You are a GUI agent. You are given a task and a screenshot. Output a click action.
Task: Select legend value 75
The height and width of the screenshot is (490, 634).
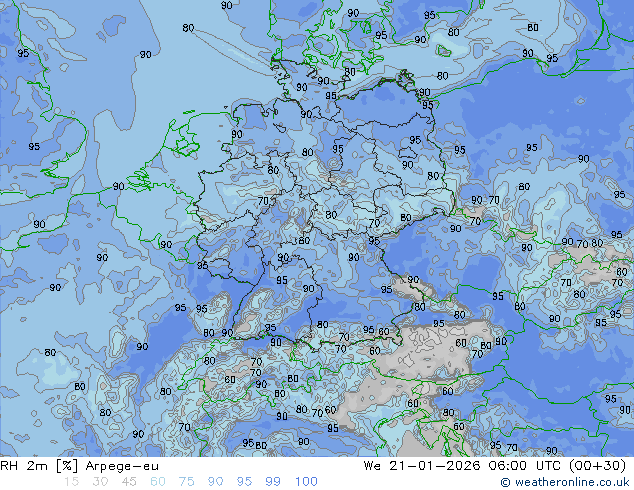point(186,482)
